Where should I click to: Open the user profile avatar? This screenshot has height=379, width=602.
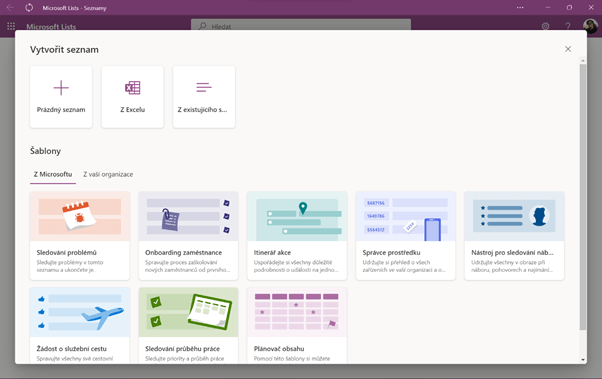590,26
